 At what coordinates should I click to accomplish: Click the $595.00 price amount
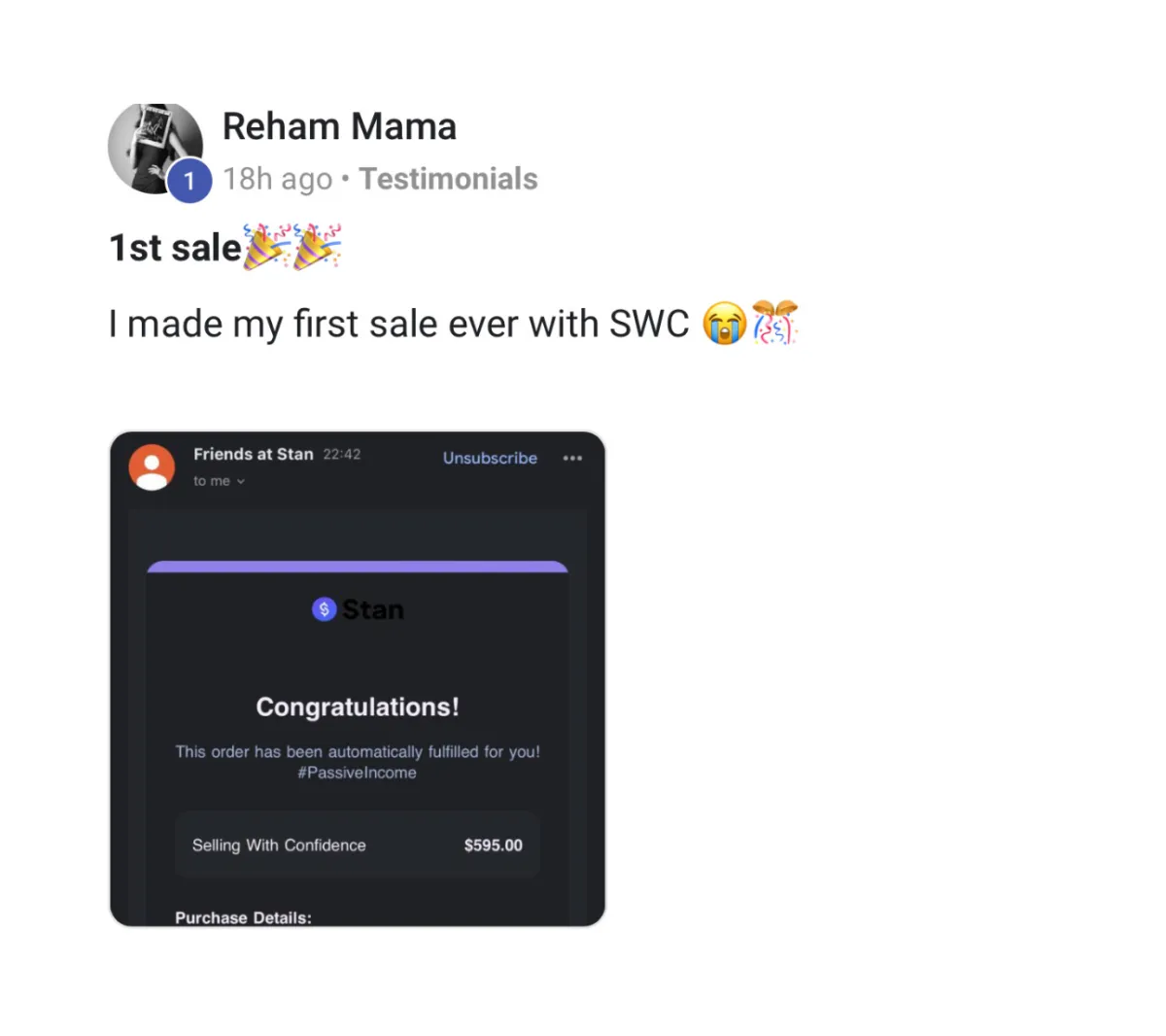tap(494, 846)
